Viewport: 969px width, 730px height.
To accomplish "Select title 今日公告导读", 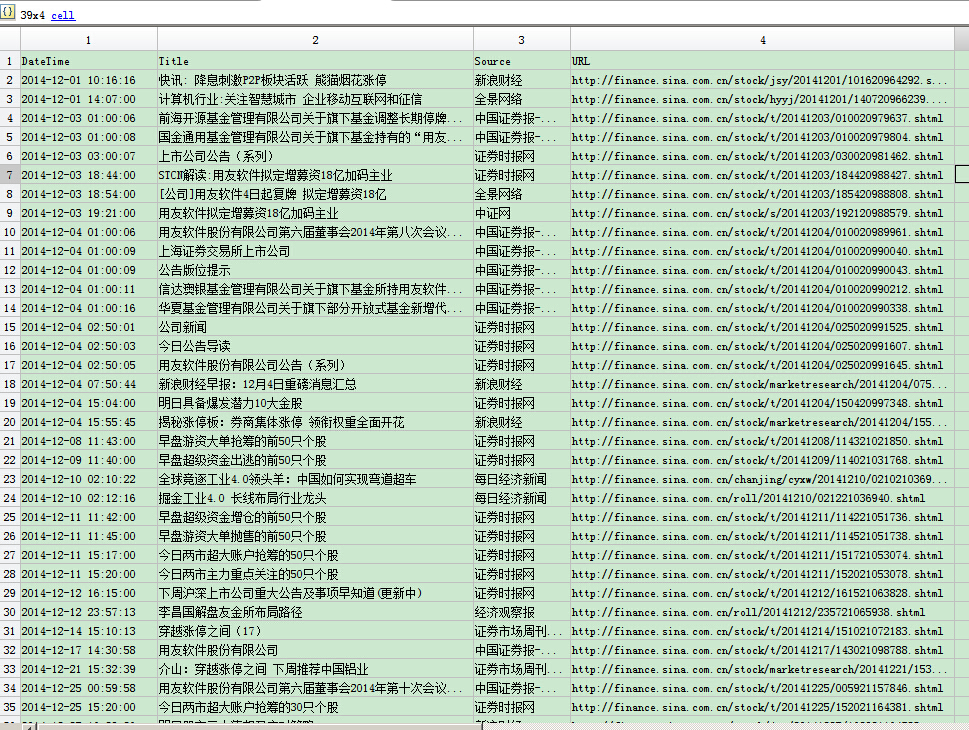I will pos(315,346).
